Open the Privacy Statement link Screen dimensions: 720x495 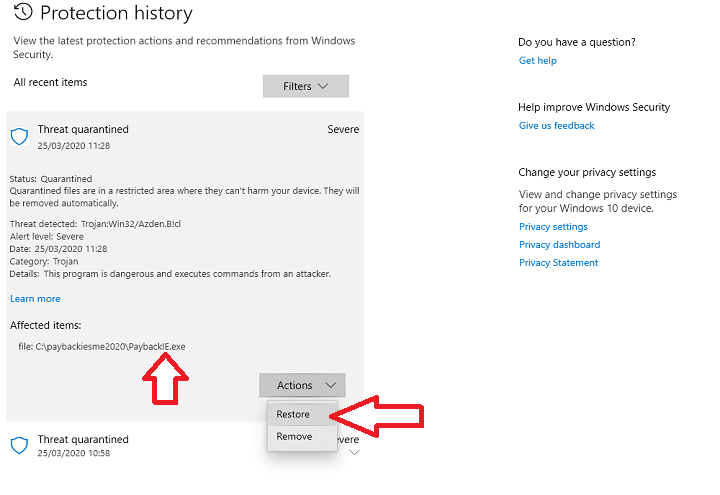pyautogui.click(x=558, y=263)
